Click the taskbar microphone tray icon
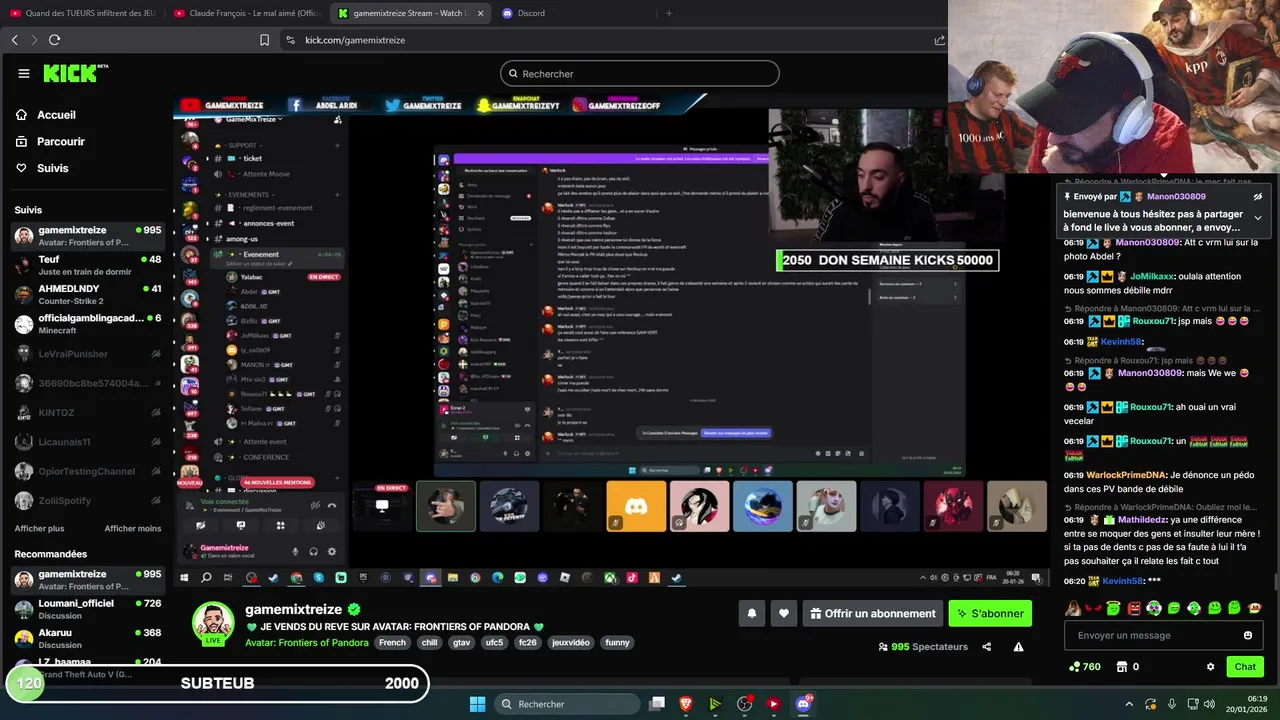 tap(1172, 704)
